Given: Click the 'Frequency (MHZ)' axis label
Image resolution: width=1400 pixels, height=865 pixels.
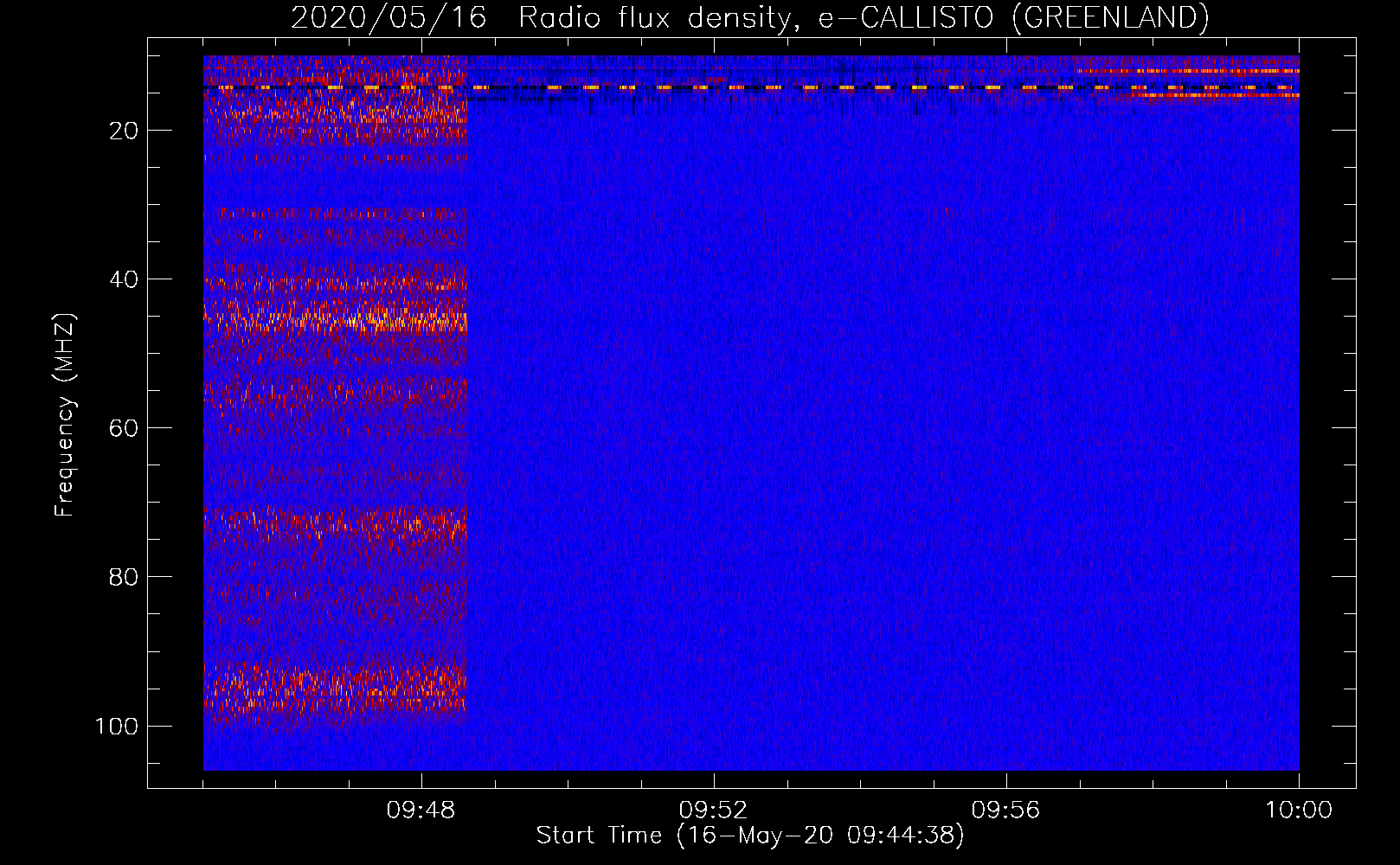Looking at the screenshot, I should tap(65, 414).
